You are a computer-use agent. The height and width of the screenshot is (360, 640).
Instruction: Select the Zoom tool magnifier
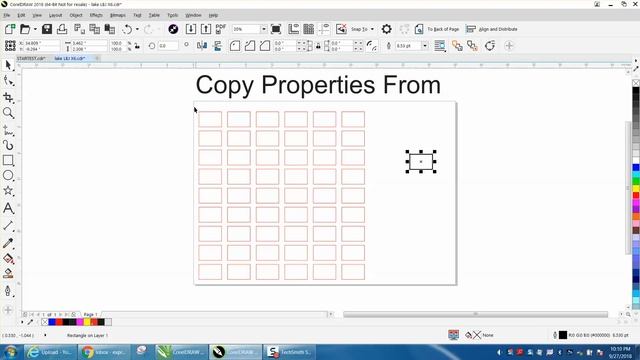(x=8, y=113)
